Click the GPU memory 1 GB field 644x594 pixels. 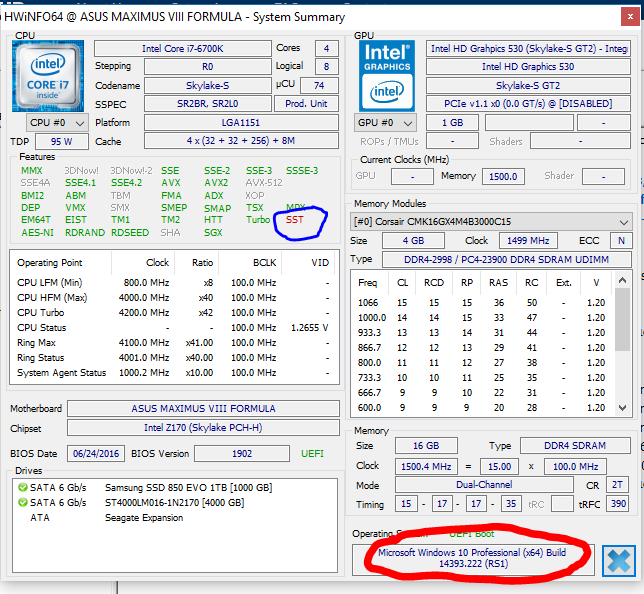[x=452, y=123]
